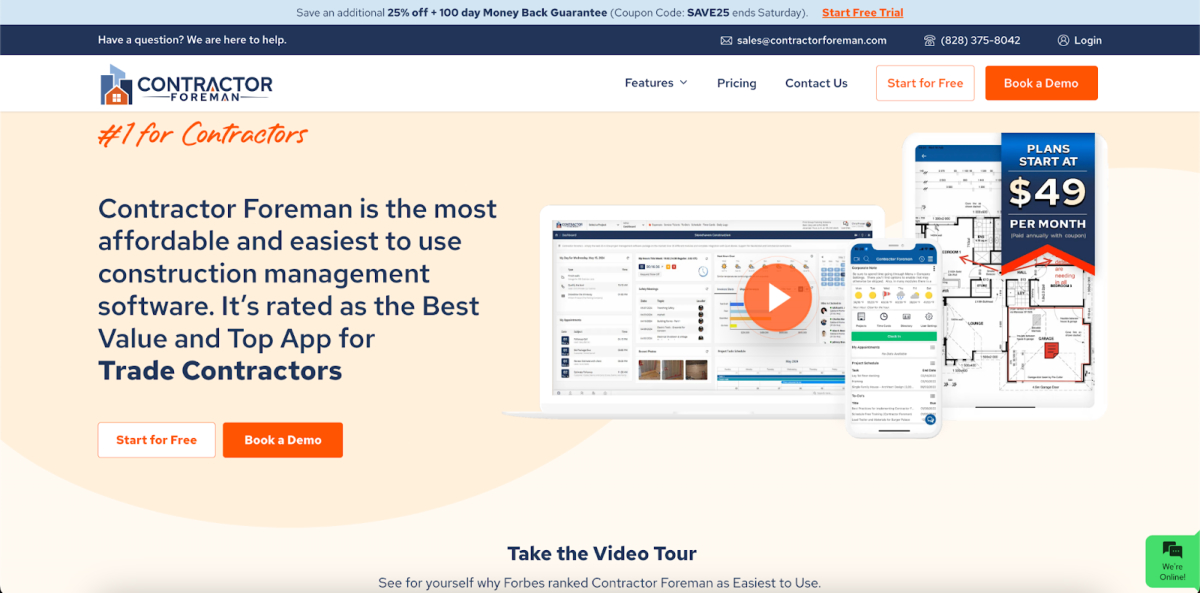Viewport: 1200px width, 593px height.
Task: Follow the Start Free Trial link
Action: [x=862, y=12]
